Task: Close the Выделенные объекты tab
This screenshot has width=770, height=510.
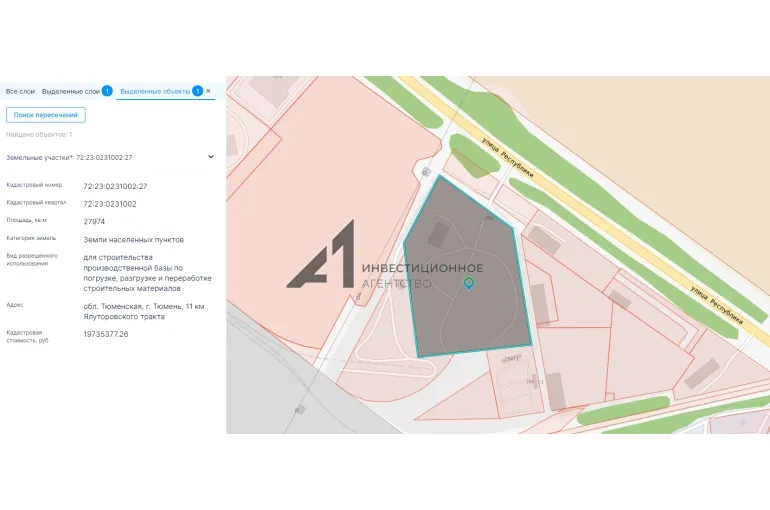Action: tap(208, 91)
